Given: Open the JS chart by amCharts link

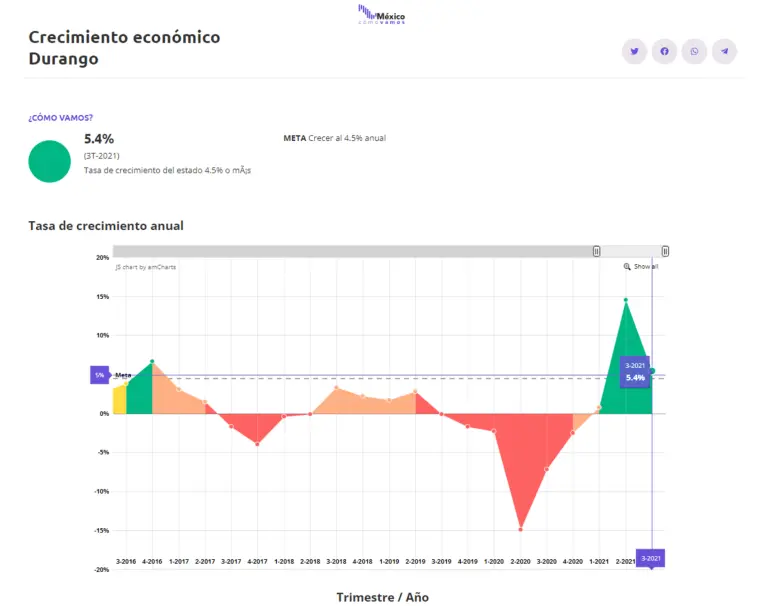Looking at the screenshot, I should 146,267.
